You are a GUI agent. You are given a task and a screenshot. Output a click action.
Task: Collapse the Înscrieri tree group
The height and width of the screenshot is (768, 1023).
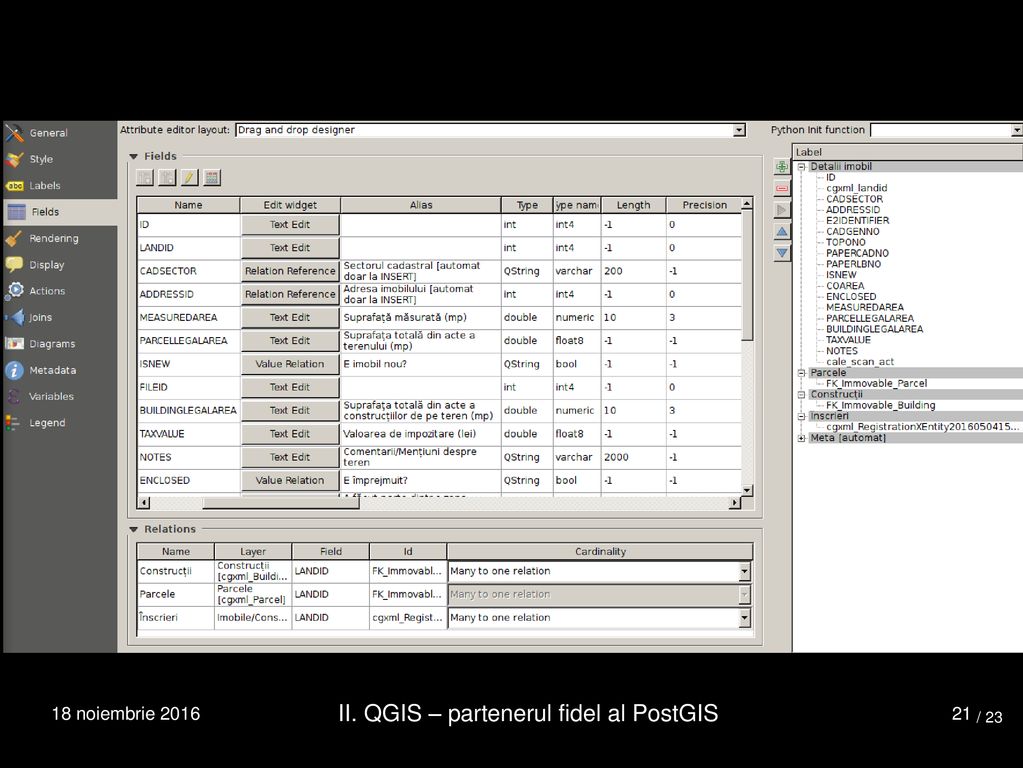click(x=802, y=416)
